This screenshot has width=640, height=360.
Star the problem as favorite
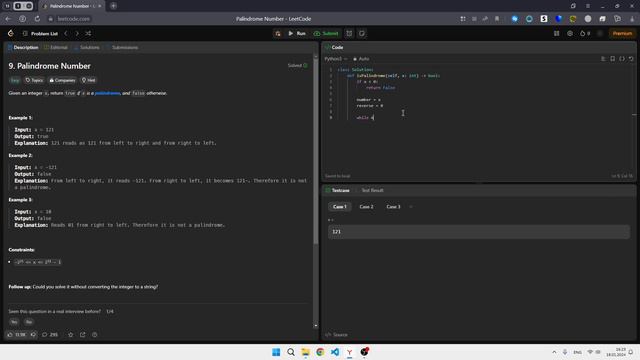tap(71, 335)
